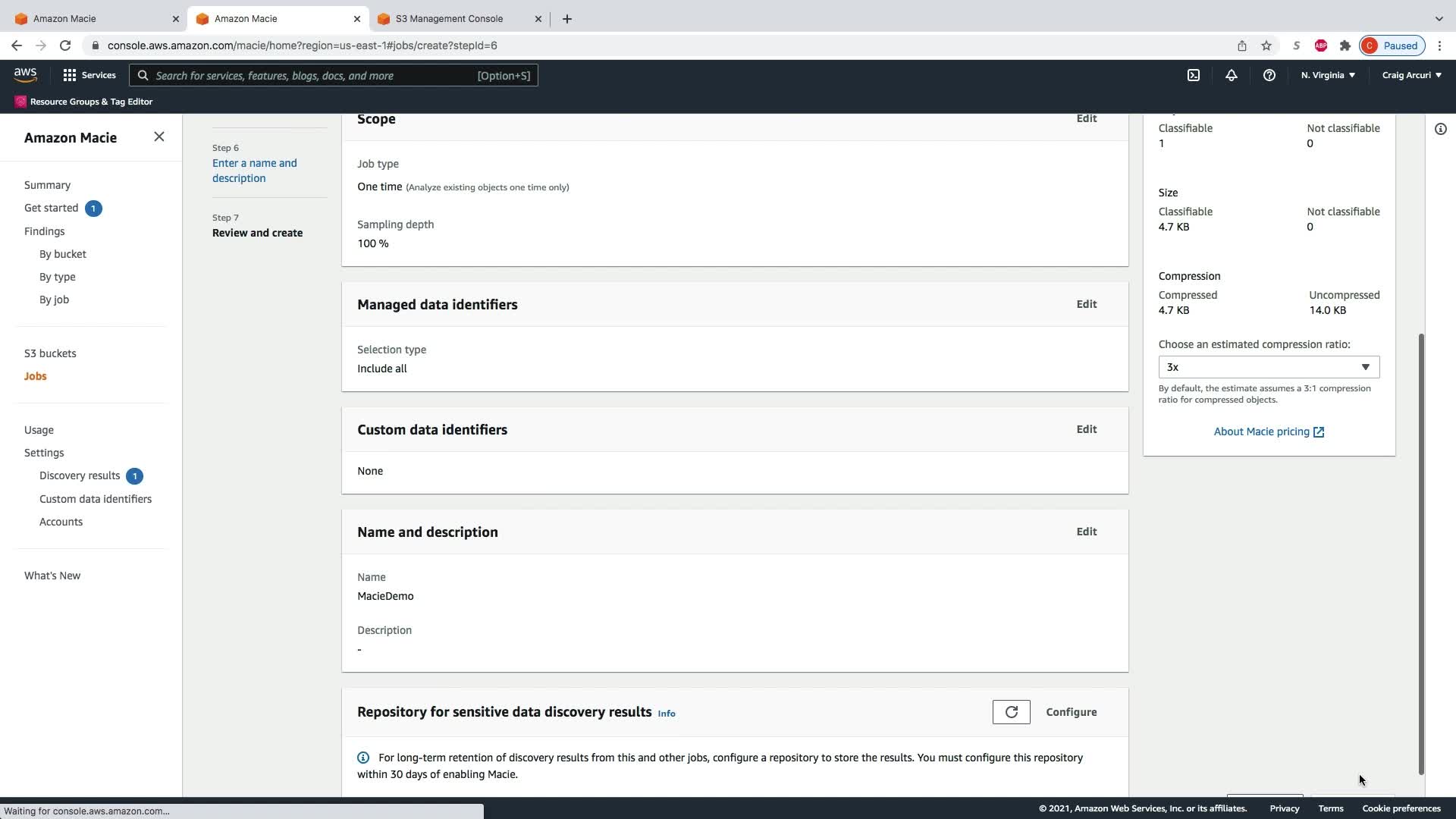
Task: Click the help question mark icon
Action: pos(1269,75)
